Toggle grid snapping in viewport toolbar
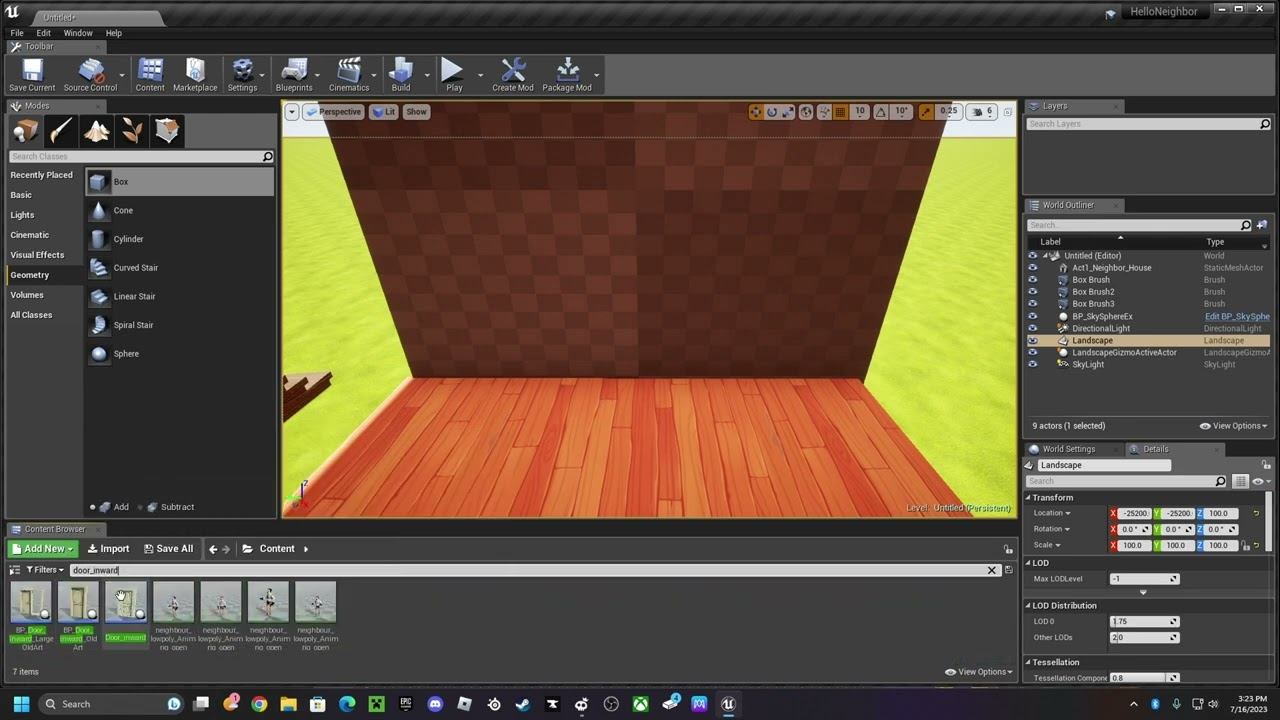 click(x=841, y=112)
